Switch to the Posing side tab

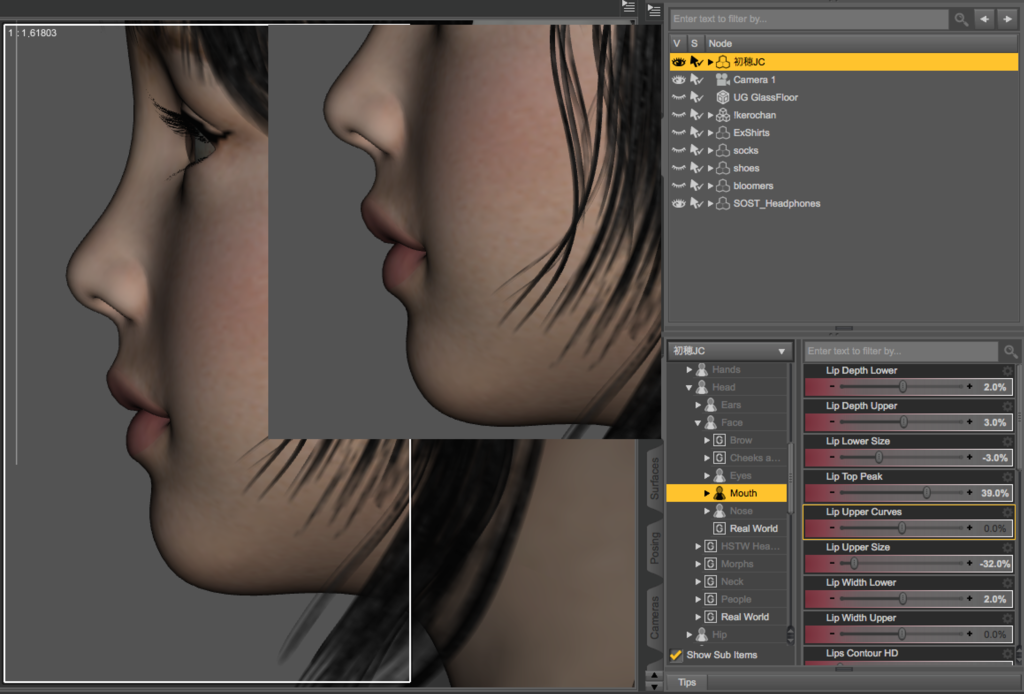click(x=654, y=547)
